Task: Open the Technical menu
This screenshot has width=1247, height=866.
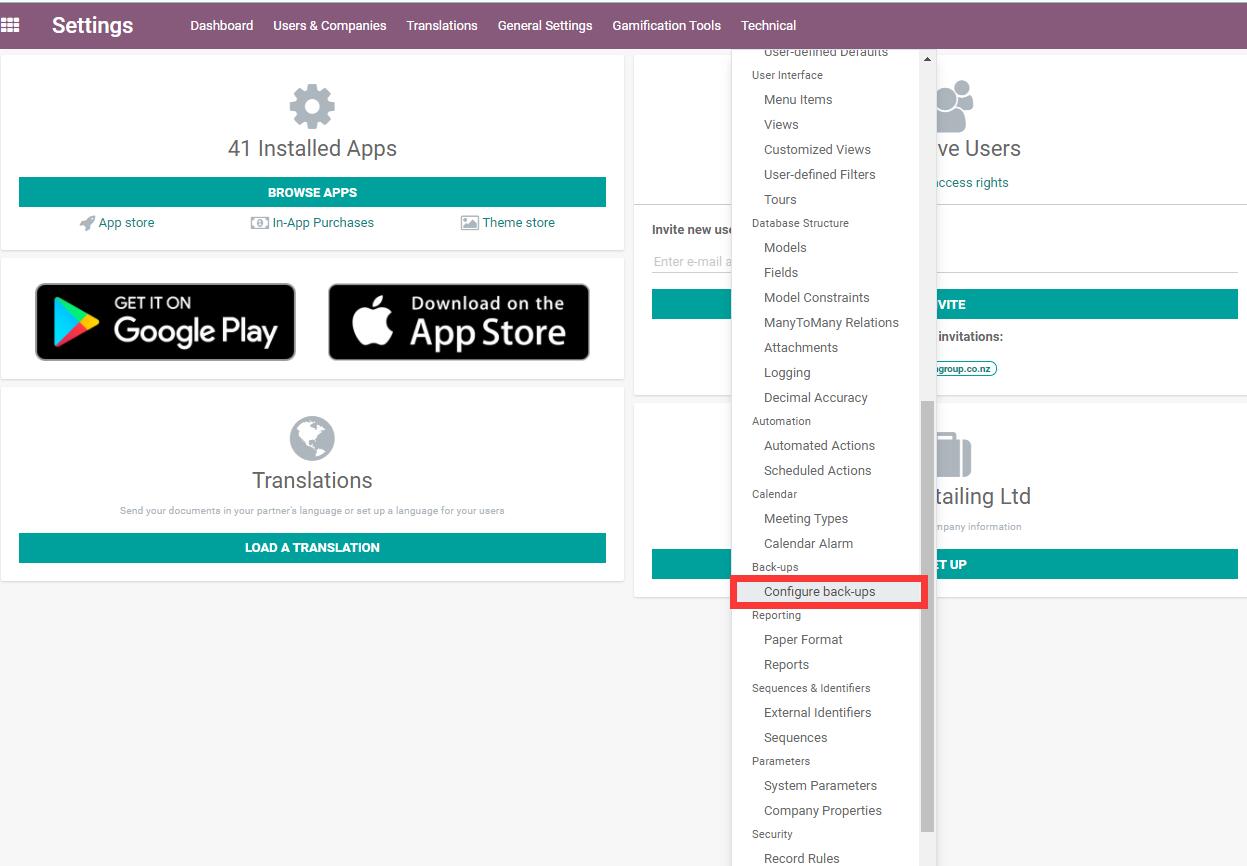Action: [x=768, y=25]
